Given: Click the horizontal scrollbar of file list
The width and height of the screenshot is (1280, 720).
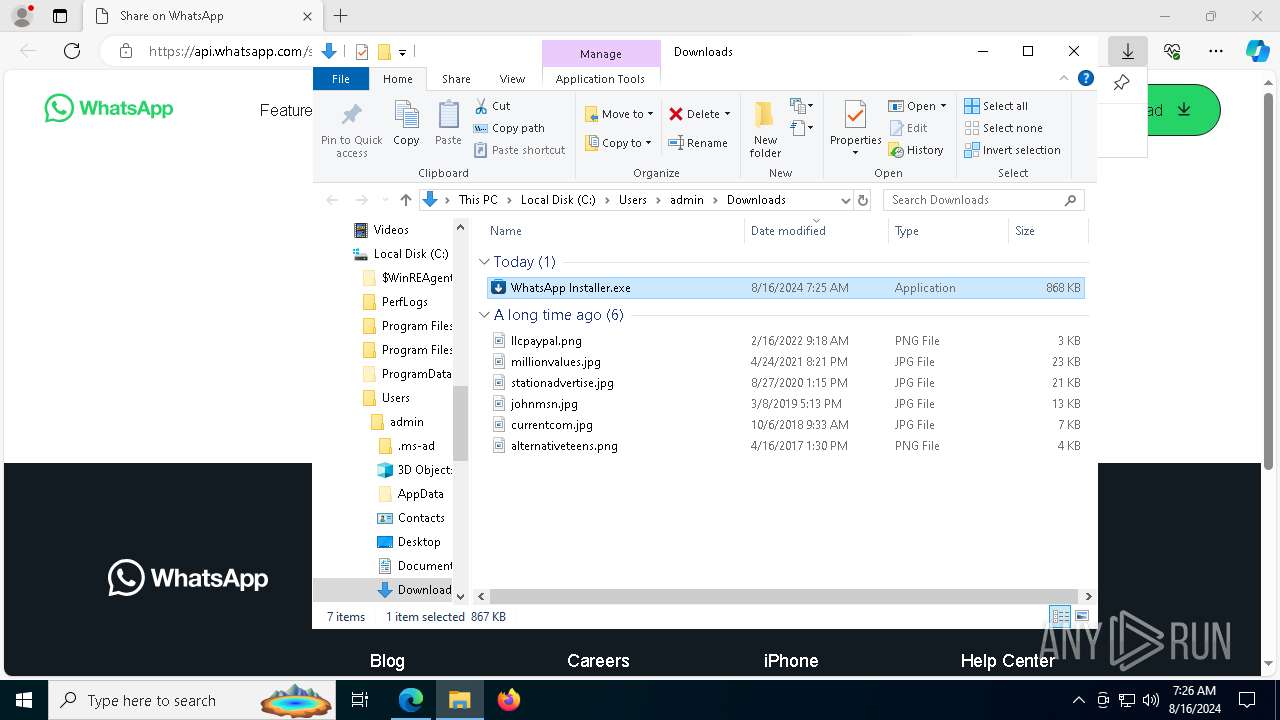Looking at the screenshot, I should coord(782,596).
